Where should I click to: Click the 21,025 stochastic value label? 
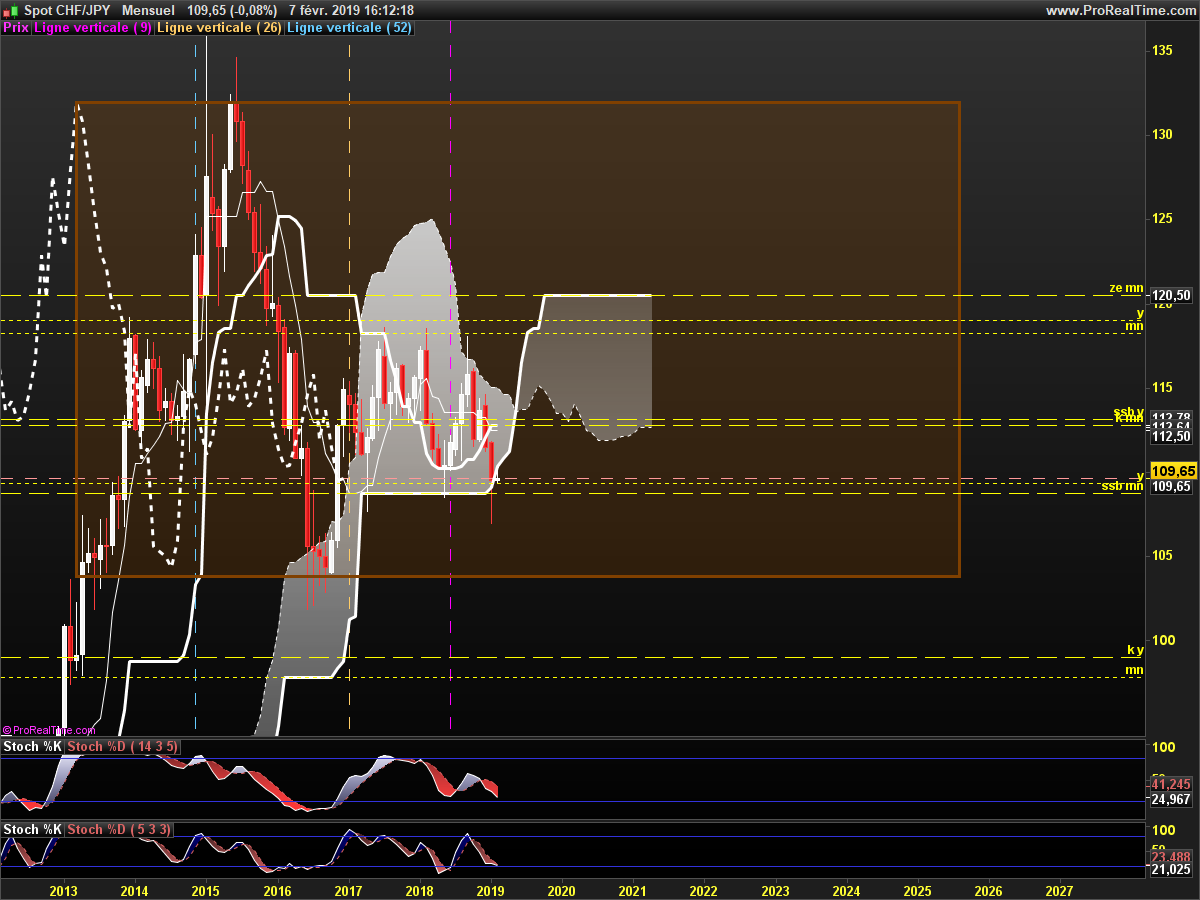tap(1171, 869)
